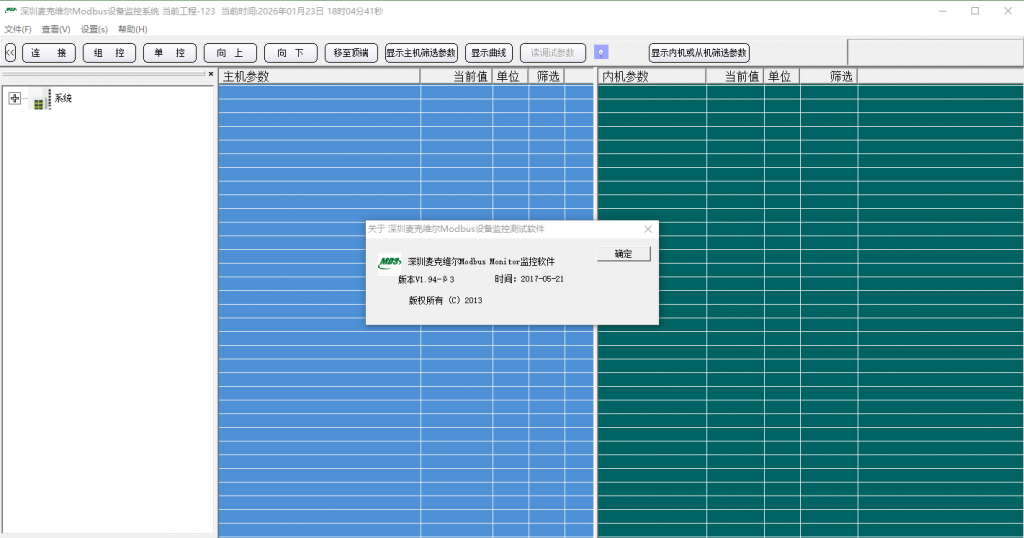1024x538 pixels.
Task: Expand the 系统 tree node
Action: (x=14, y=98)
